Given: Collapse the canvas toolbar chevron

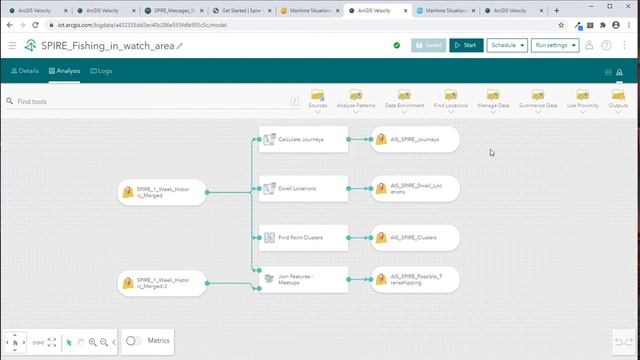Looking at the screenshot, I should pyautogui.click(x=114, y=342).
